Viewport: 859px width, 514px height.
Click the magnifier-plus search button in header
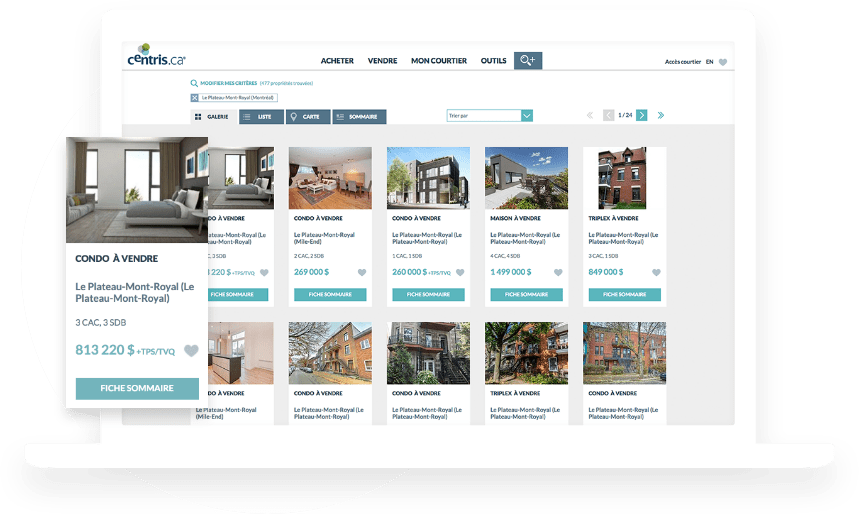click(x=528, y=60)
